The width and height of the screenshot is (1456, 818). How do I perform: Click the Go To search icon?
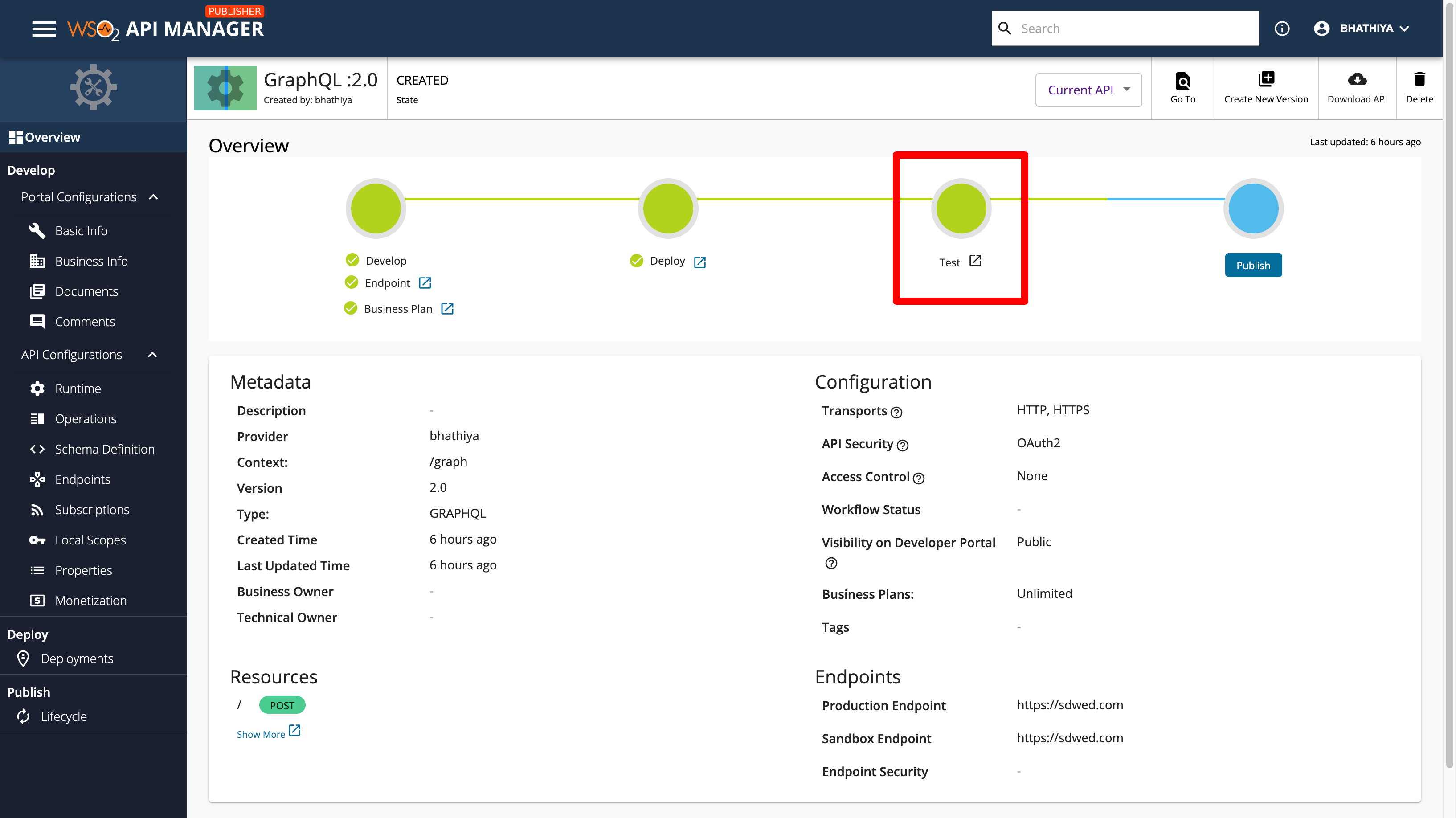click(1182, 81)
